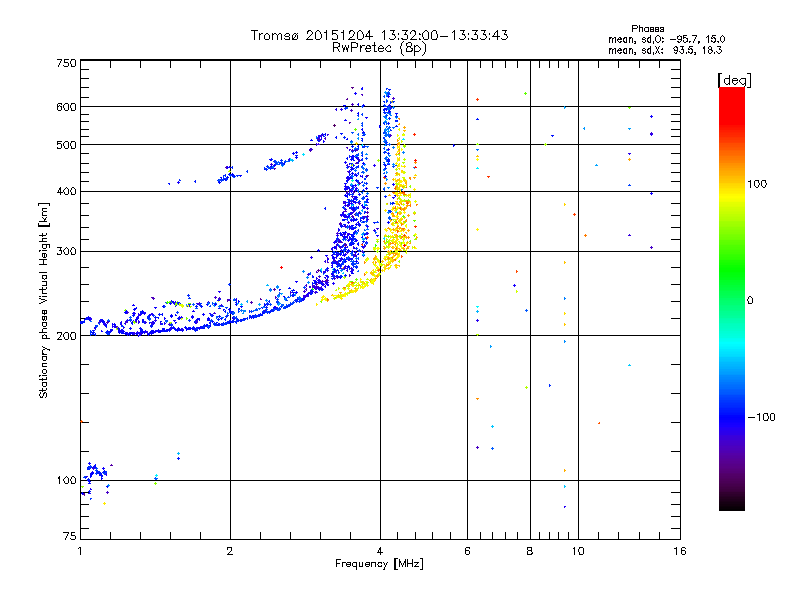This screenshot has height=600, width=800.
Task: Click the '600' y-axis tick label
Action: pos(67,107)
